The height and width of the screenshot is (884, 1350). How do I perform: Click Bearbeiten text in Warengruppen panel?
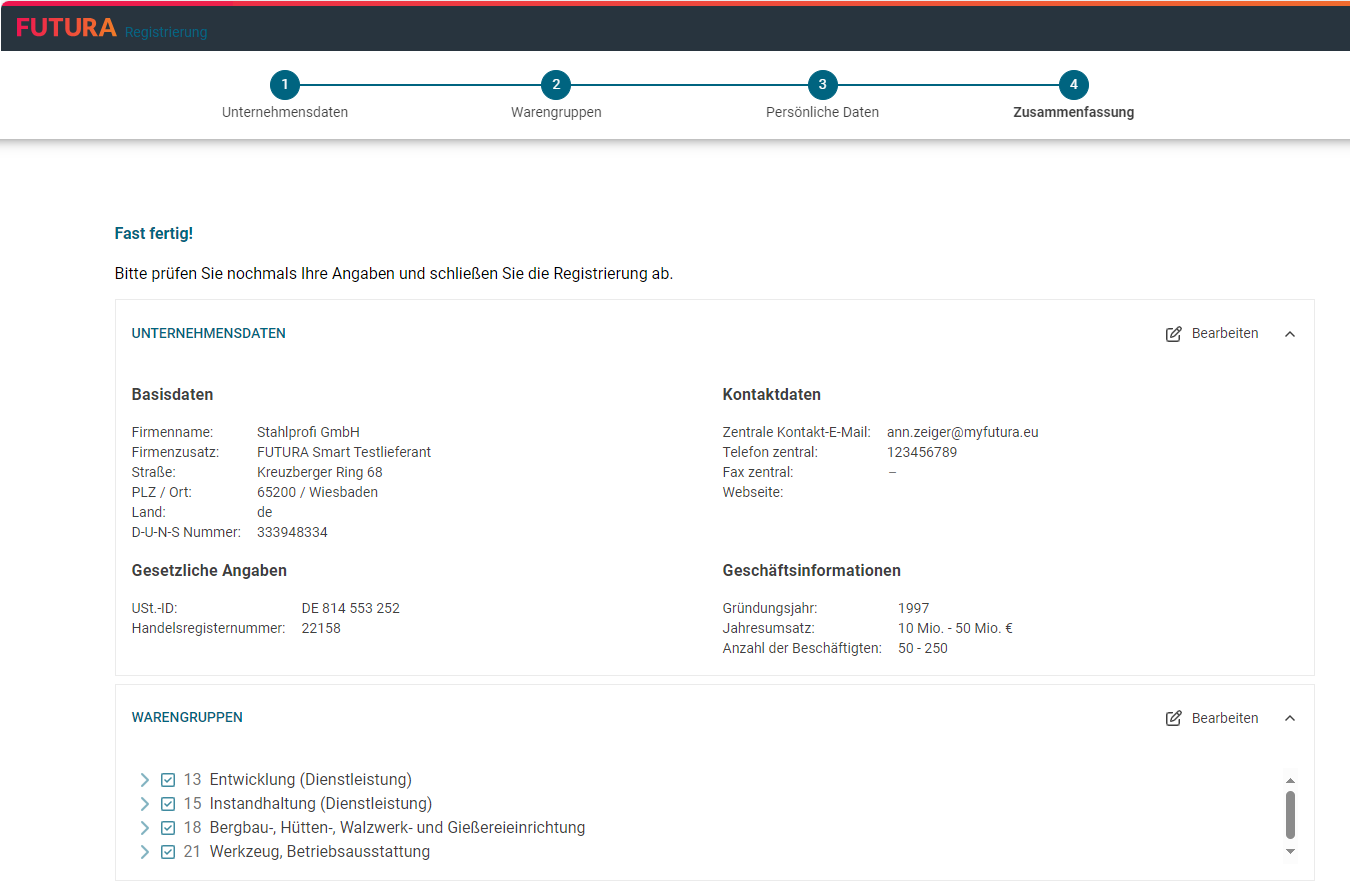1225,718
